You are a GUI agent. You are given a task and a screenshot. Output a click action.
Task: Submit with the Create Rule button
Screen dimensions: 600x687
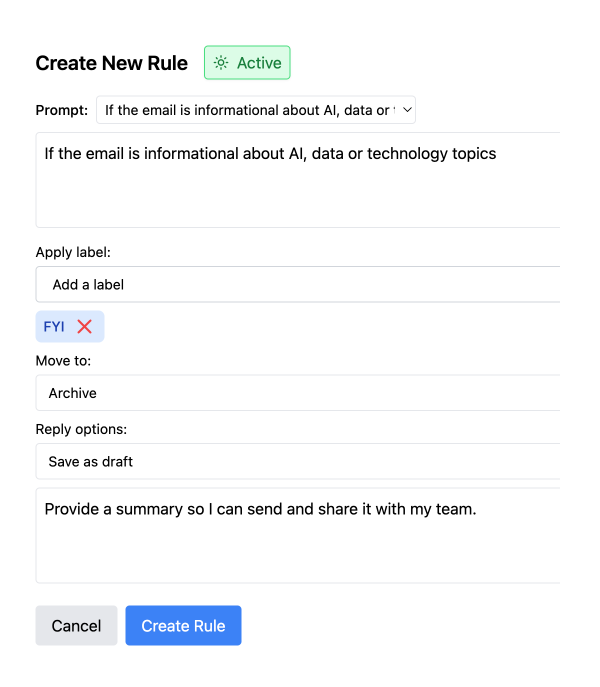click(x=183, y=626)
